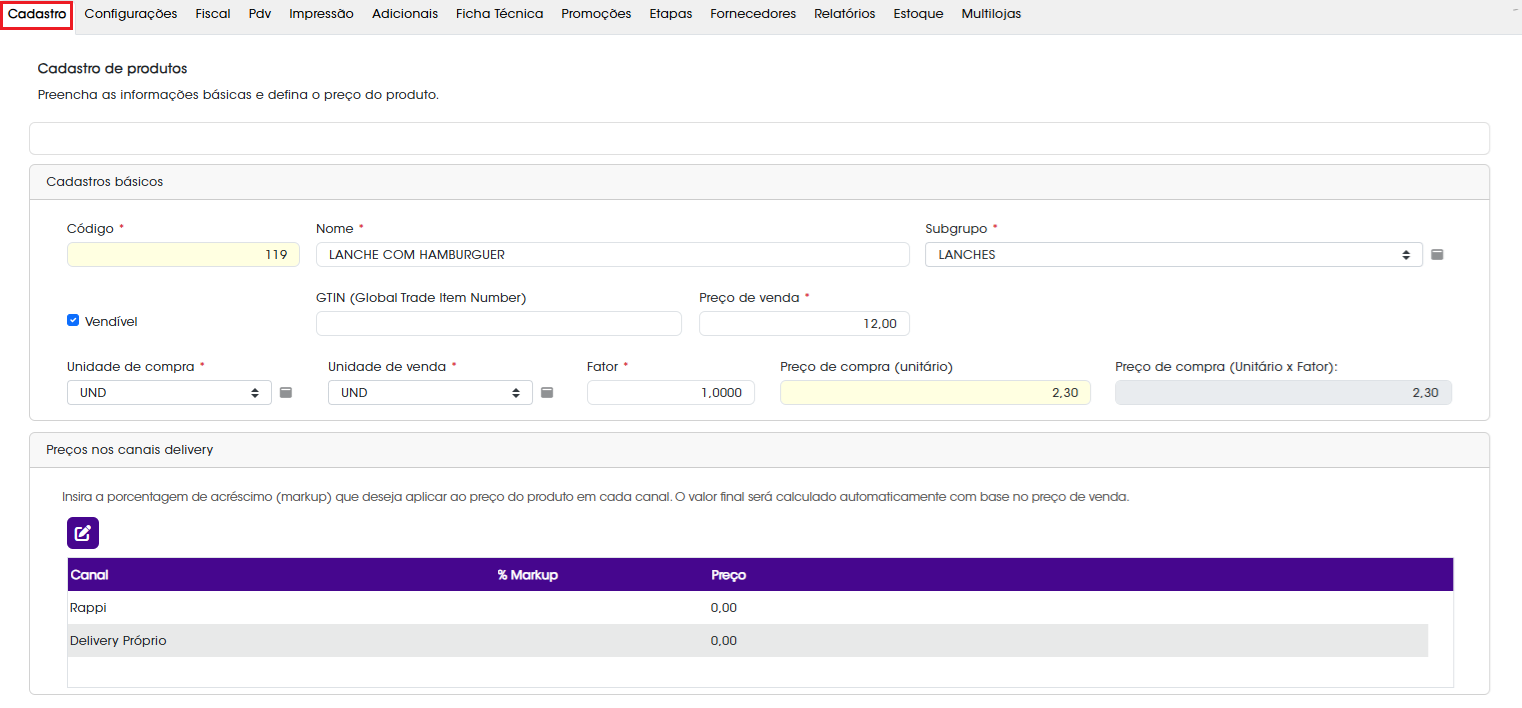Go to the Pdv tab

pyautogui.click(x=260, y=14)
